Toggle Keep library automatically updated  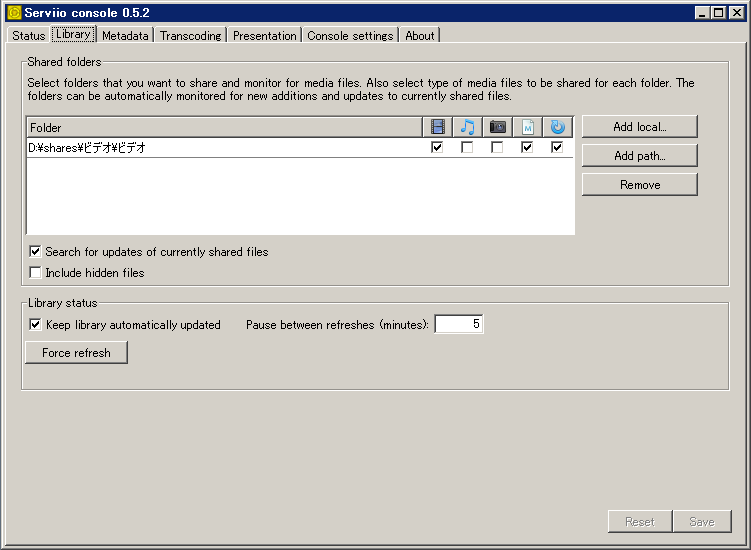tap(36, 325)
